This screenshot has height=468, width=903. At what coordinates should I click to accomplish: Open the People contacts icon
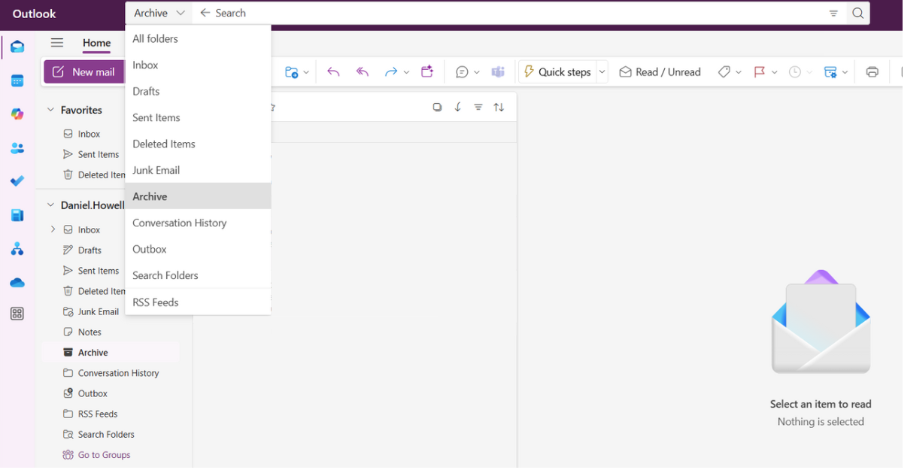[17, 148]
